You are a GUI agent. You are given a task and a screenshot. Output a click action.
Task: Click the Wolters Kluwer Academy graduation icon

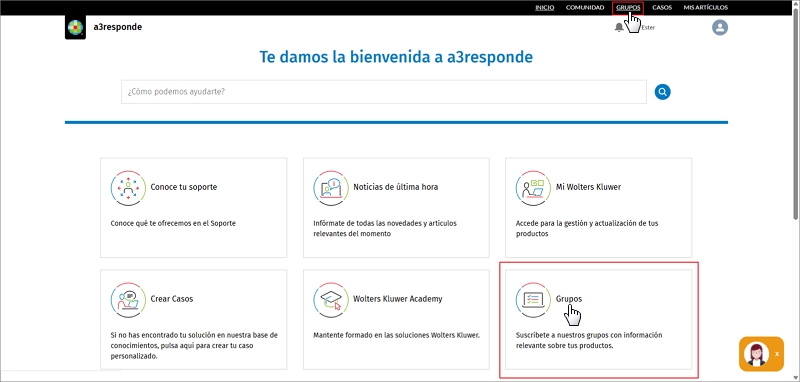pyautogui.click(x=331, y=300)
